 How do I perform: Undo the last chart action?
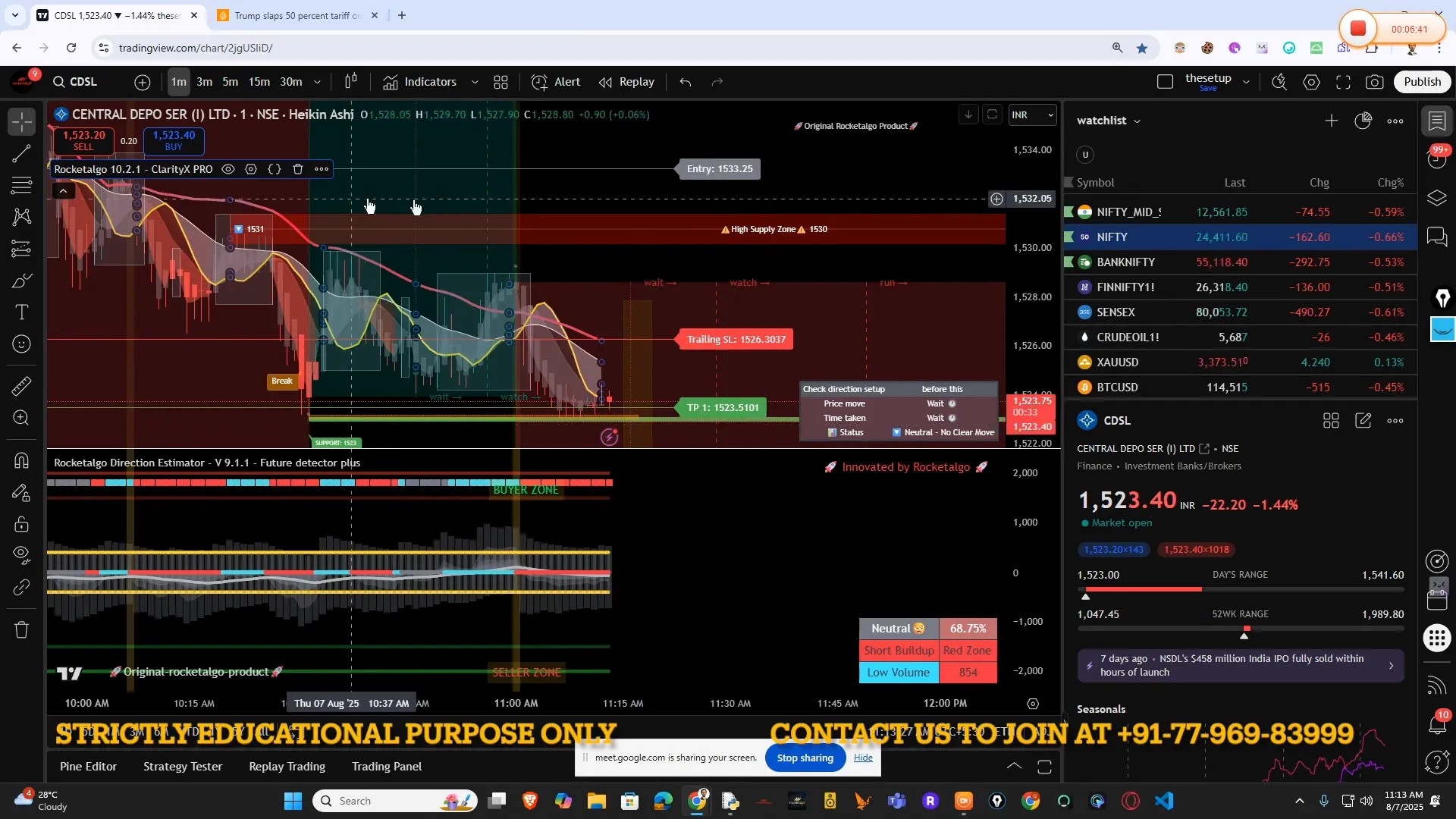point(686,82)
